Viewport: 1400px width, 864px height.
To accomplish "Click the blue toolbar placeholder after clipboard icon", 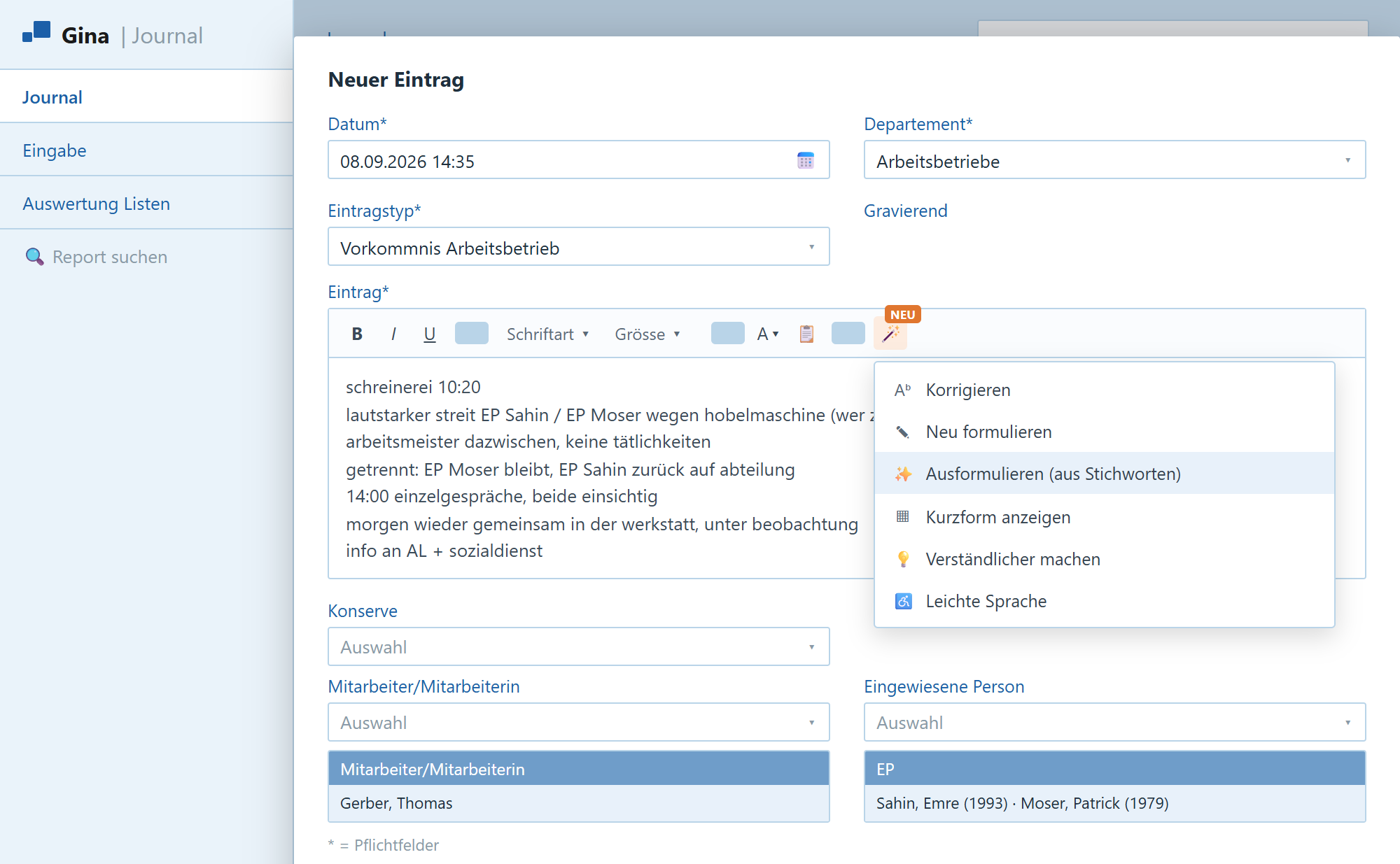I will click(848, 333).
